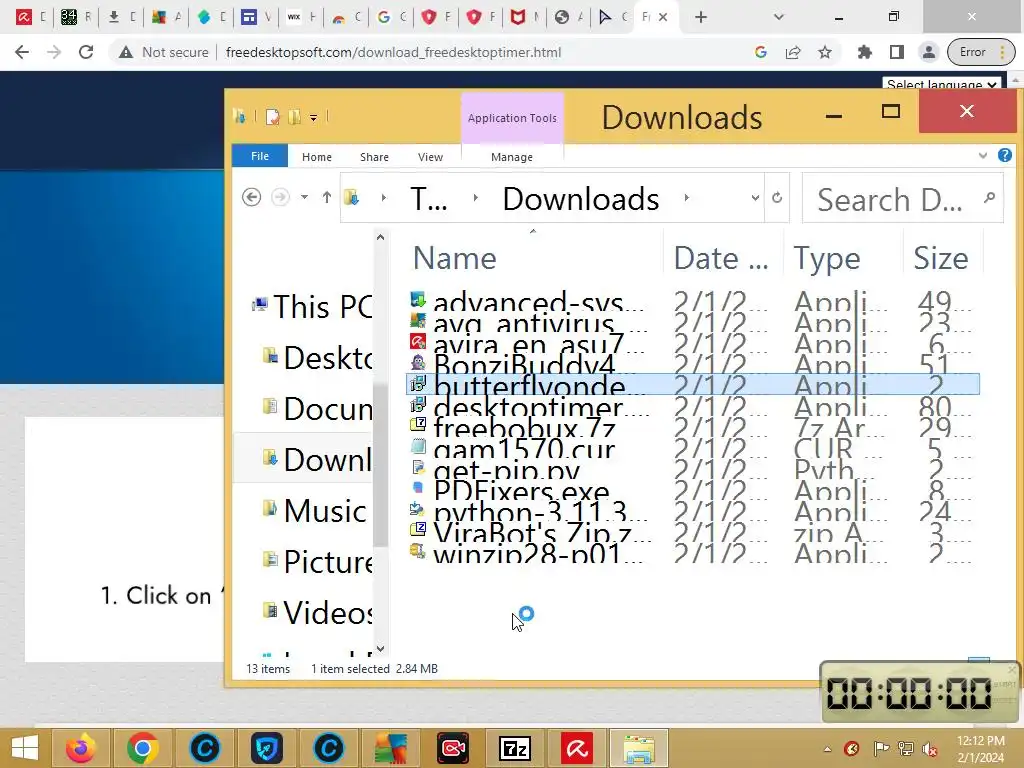Switch to the Share ribbon tab

tap(374, 157)
